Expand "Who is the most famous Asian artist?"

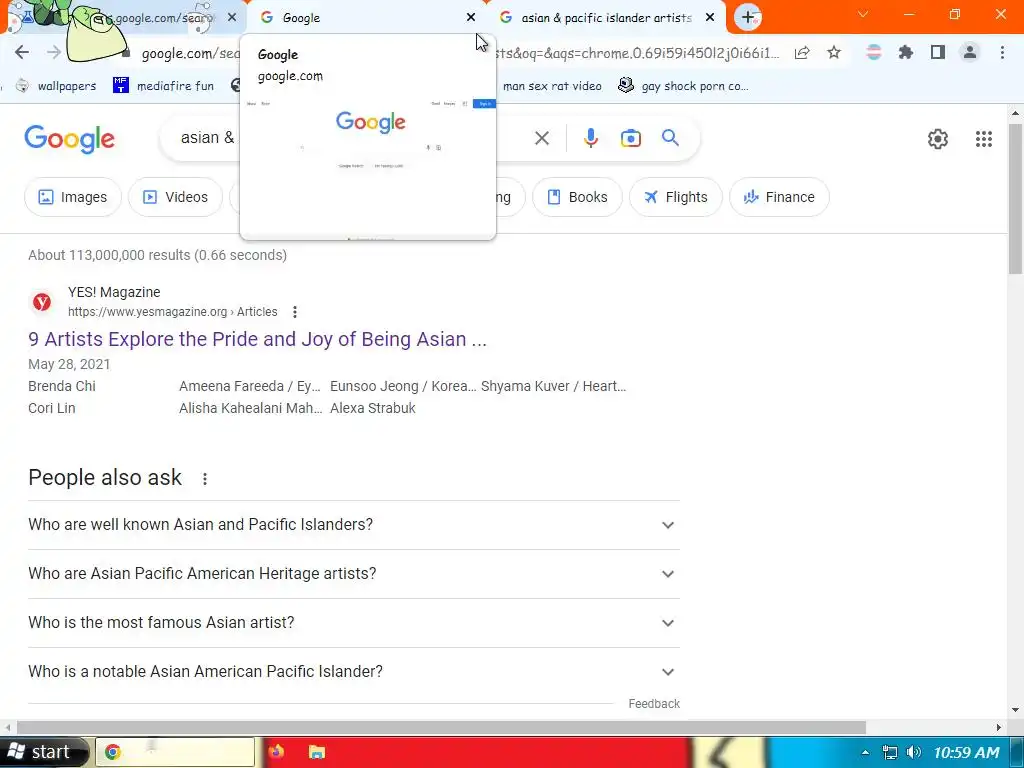click(353, 623)
